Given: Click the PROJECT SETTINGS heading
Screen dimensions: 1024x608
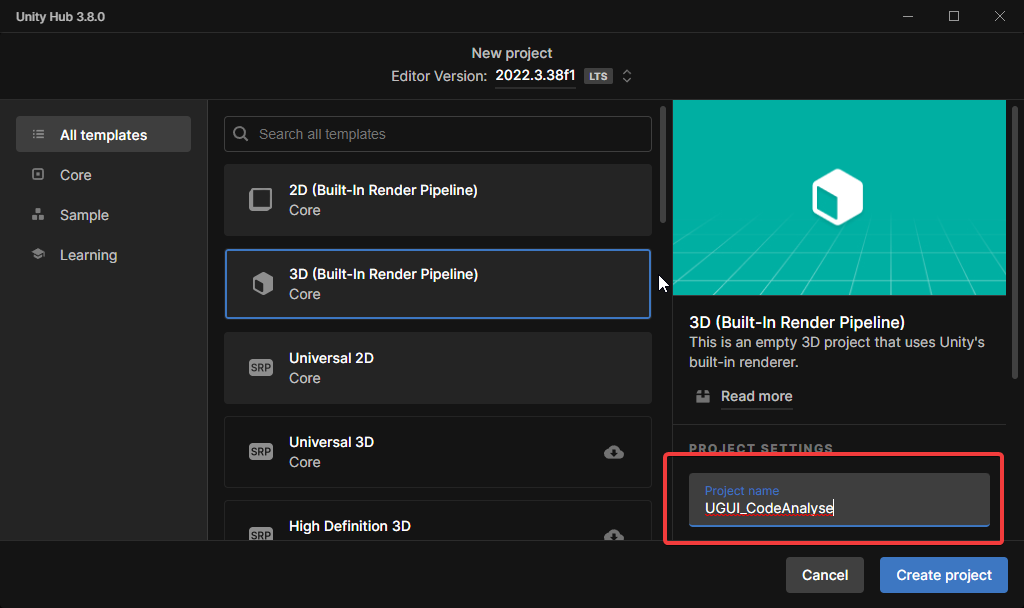Looking at the screenshot, I should (x=761, y=448).
